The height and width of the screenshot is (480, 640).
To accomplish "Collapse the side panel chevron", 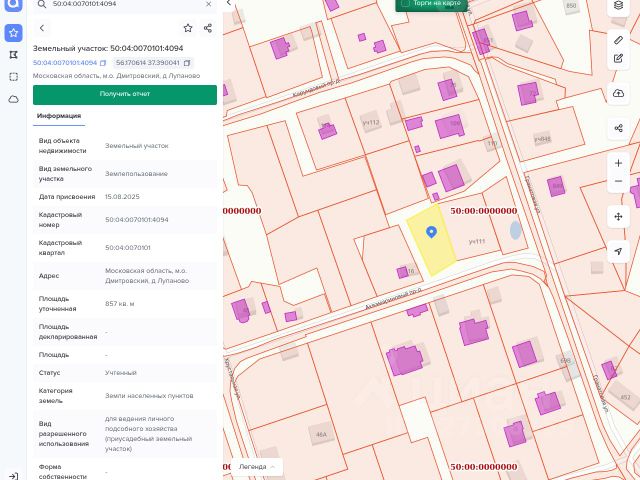I will (x=229, y=3).
